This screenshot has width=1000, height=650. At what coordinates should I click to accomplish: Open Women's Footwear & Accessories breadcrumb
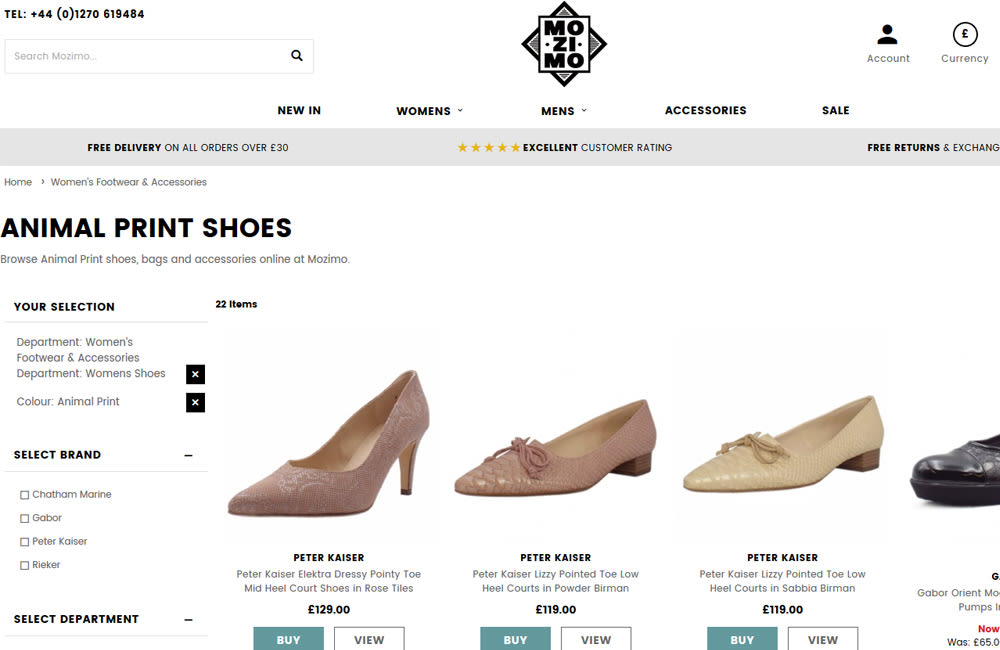pos(129,182)
